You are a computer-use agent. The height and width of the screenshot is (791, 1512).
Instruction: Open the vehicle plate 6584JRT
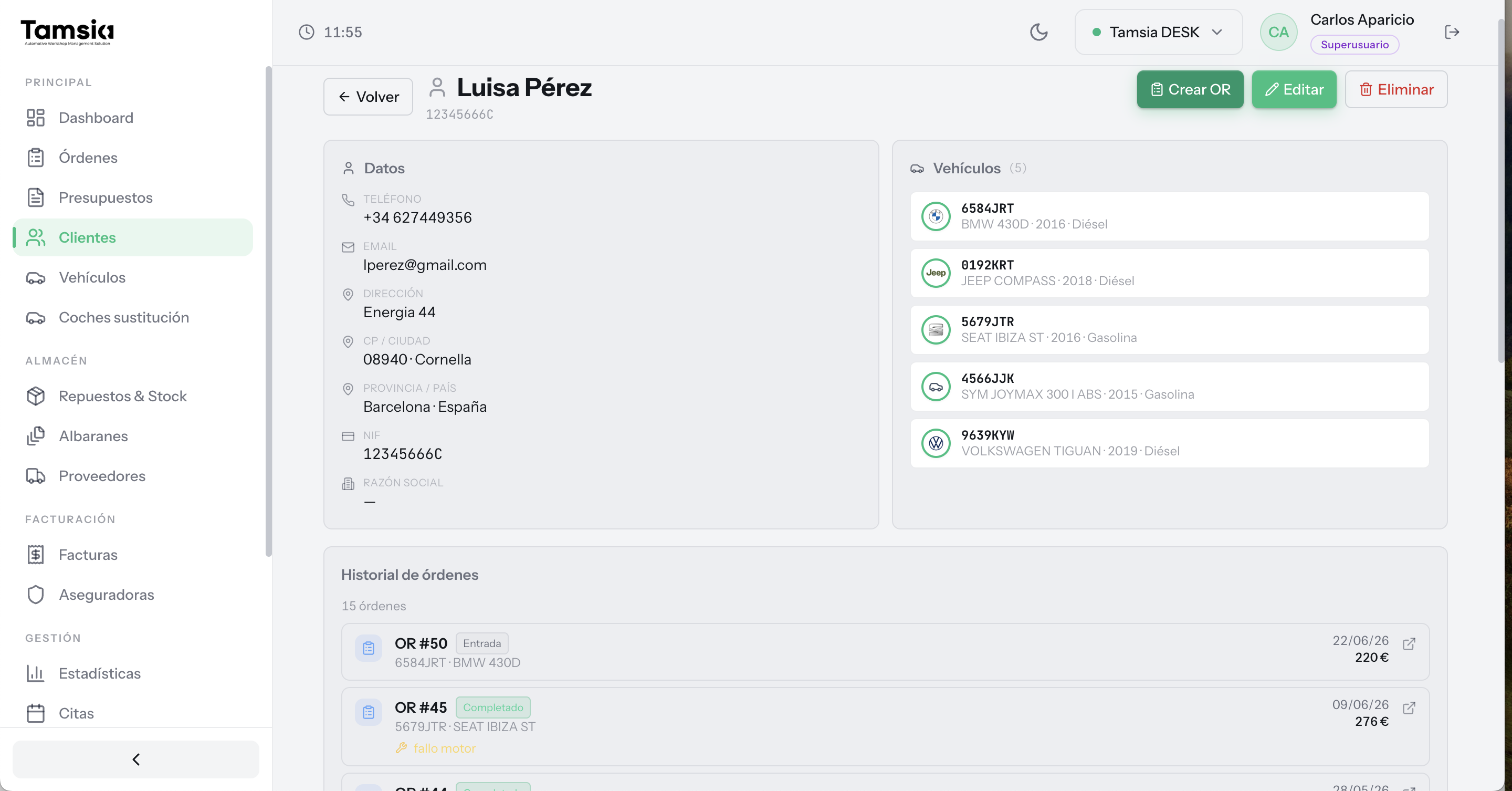pyautogui.click(x=987, y=209)
